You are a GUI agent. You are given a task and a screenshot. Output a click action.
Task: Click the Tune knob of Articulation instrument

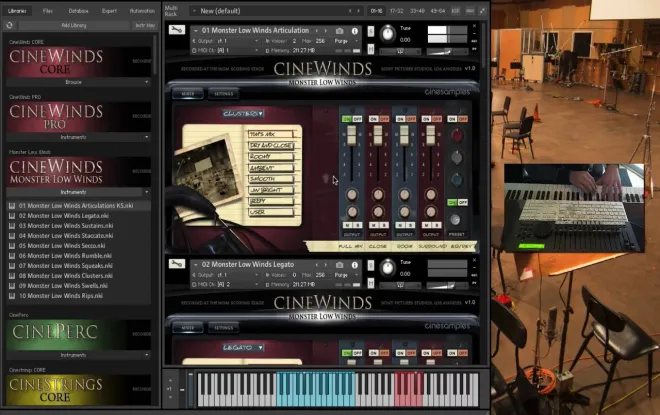click(387, 34)
